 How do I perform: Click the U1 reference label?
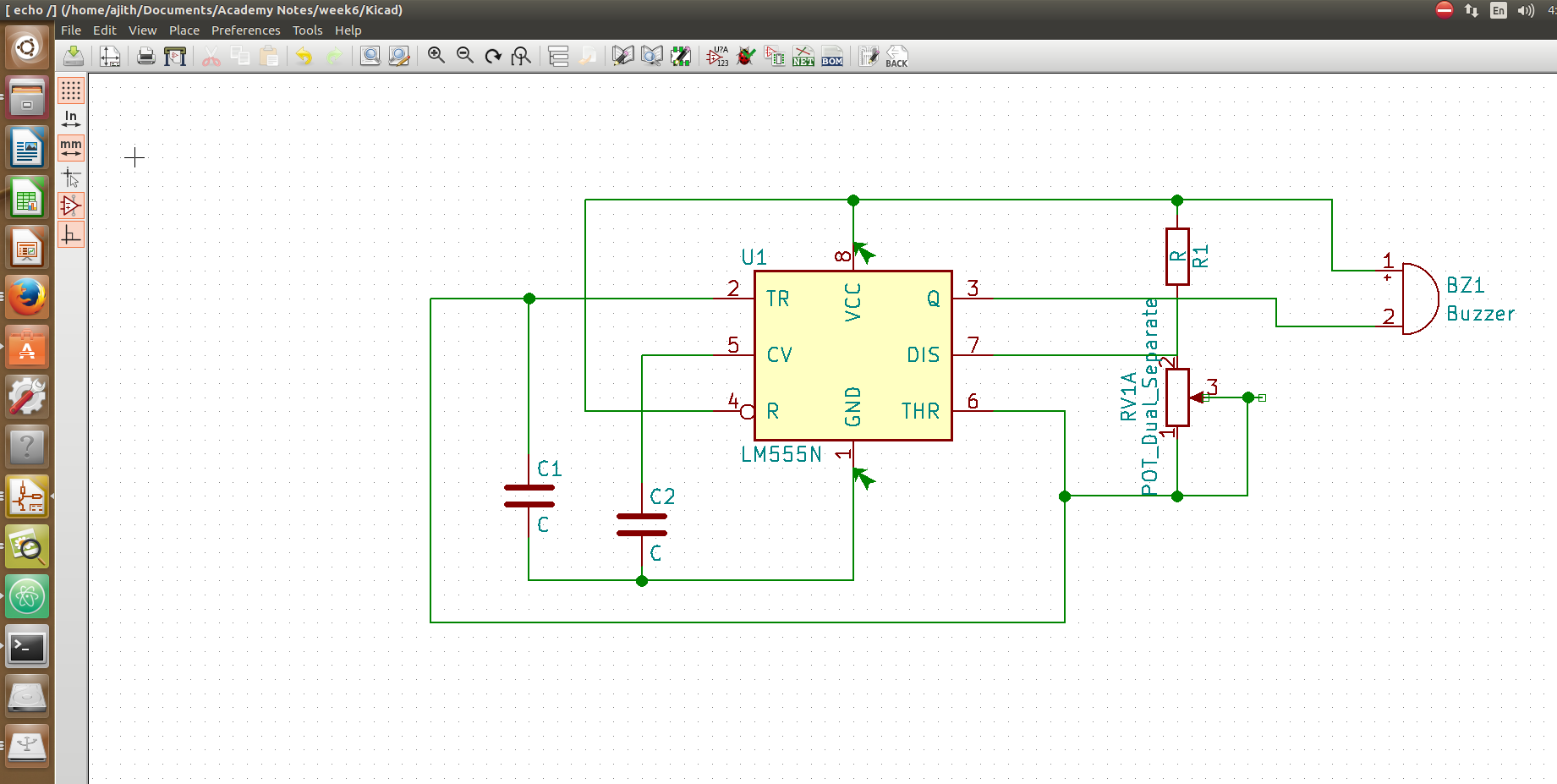click(x=754, y=257)
